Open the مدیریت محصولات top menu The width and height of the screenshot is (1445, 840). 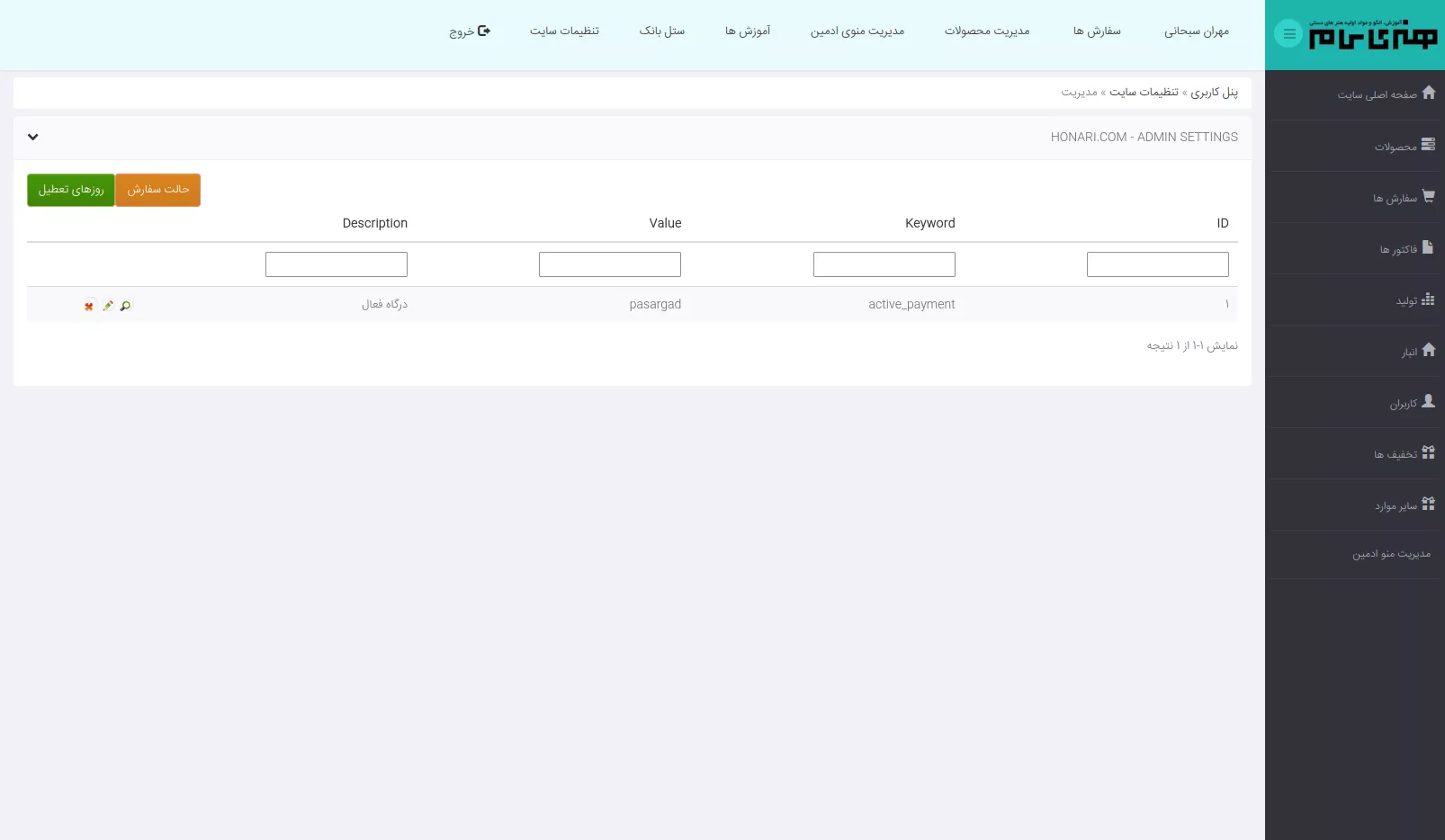pos(987,31)
